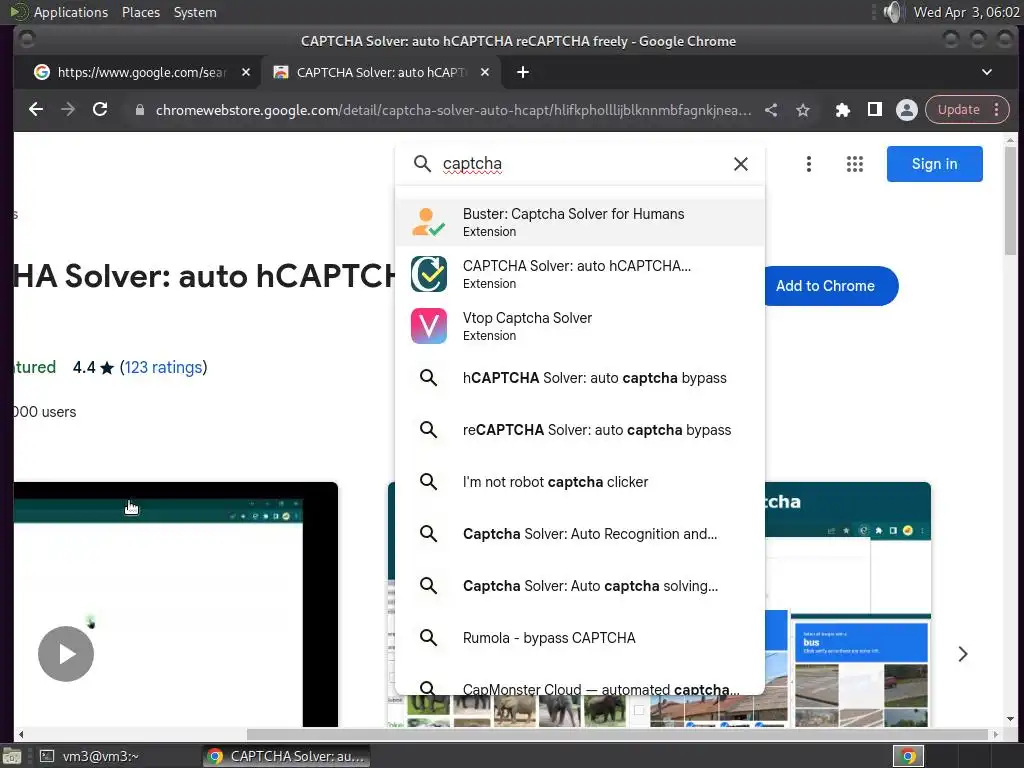Viewport: 1024px width, 768px height.
Task: Click the volume speaker icon
Action: [x=892, y=12]
